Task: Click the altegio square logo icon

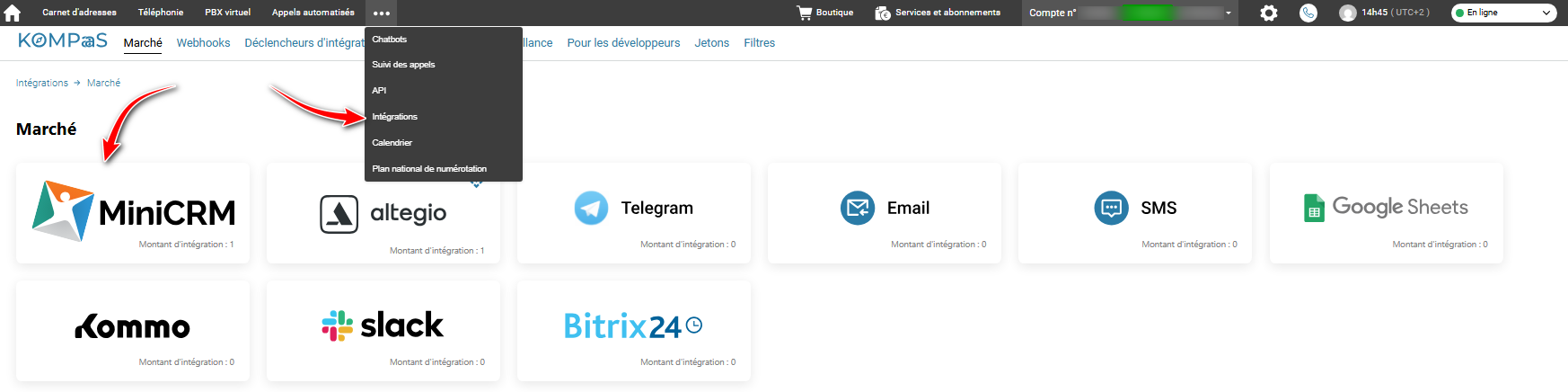Action: click(339, 214)
